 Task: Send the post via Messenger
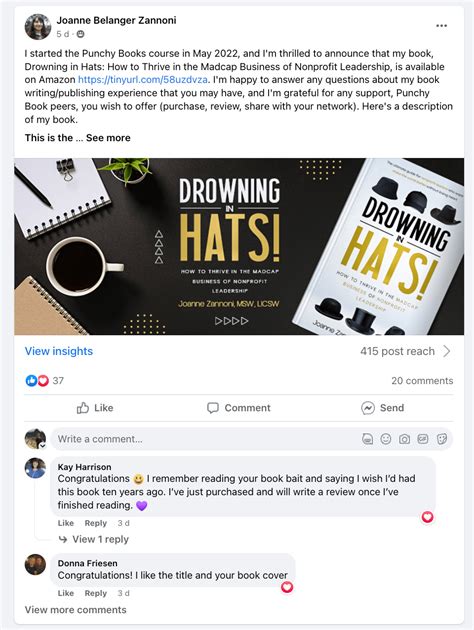pyautogui.click(x=382, y=408)
